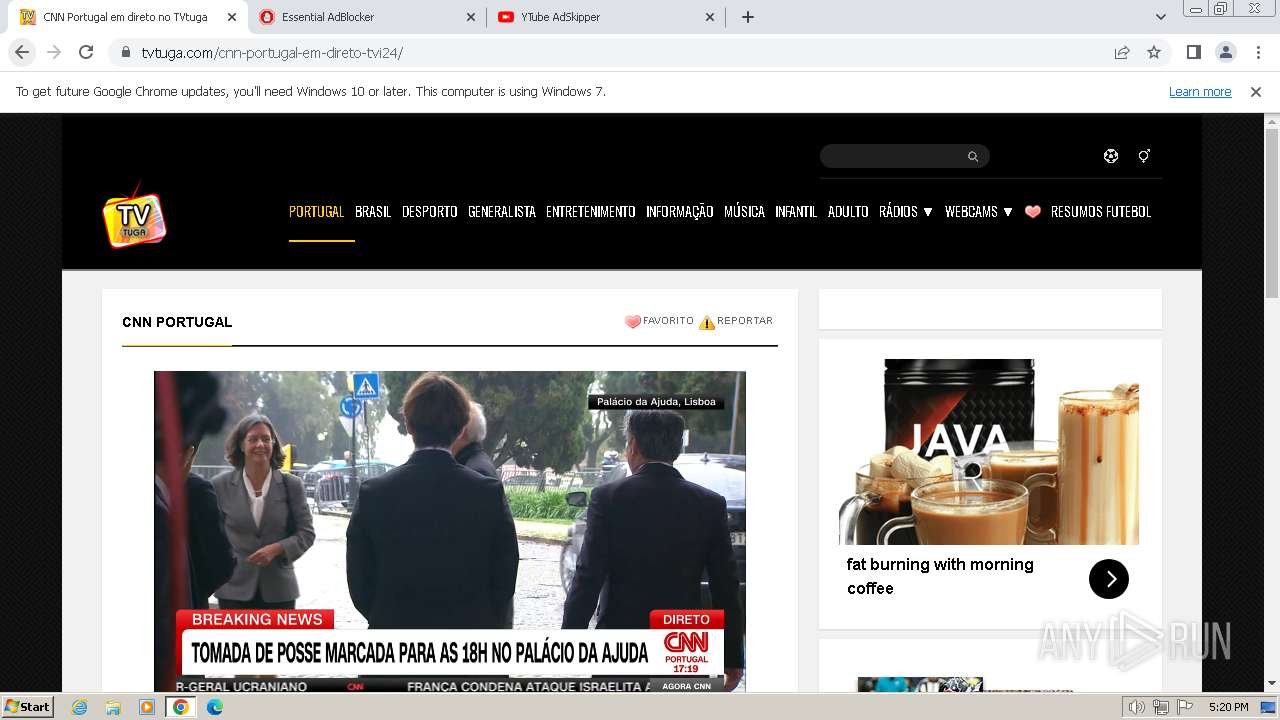This screenshot has width=1280, height=720.
Task: Select the Portugal menu item
Action: tap(316, 212)
